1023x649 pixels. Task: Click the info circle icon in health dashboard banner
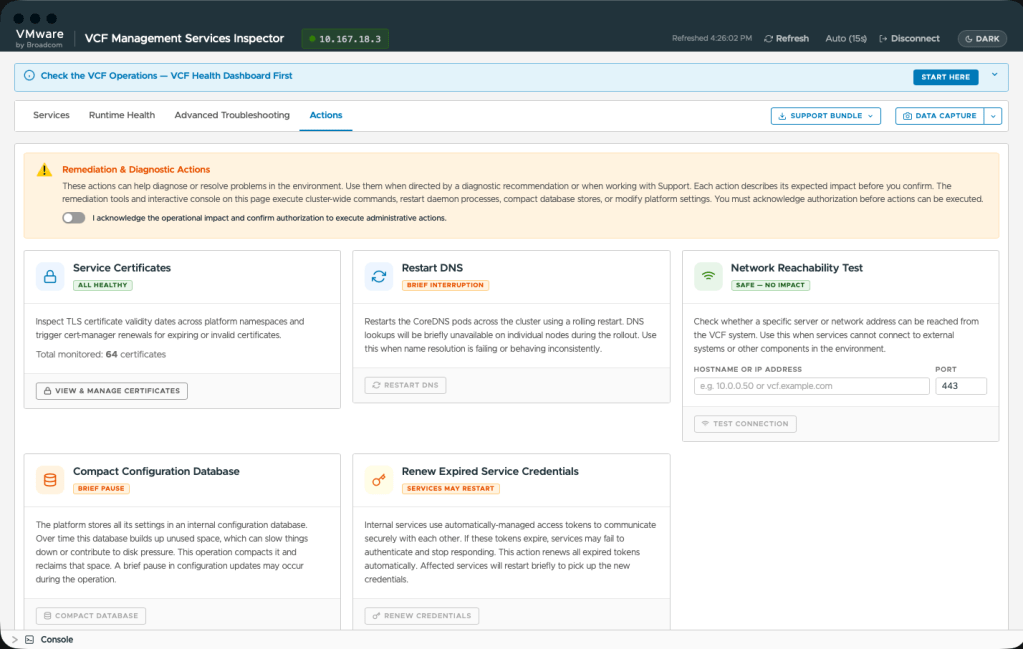click(29, 76)
